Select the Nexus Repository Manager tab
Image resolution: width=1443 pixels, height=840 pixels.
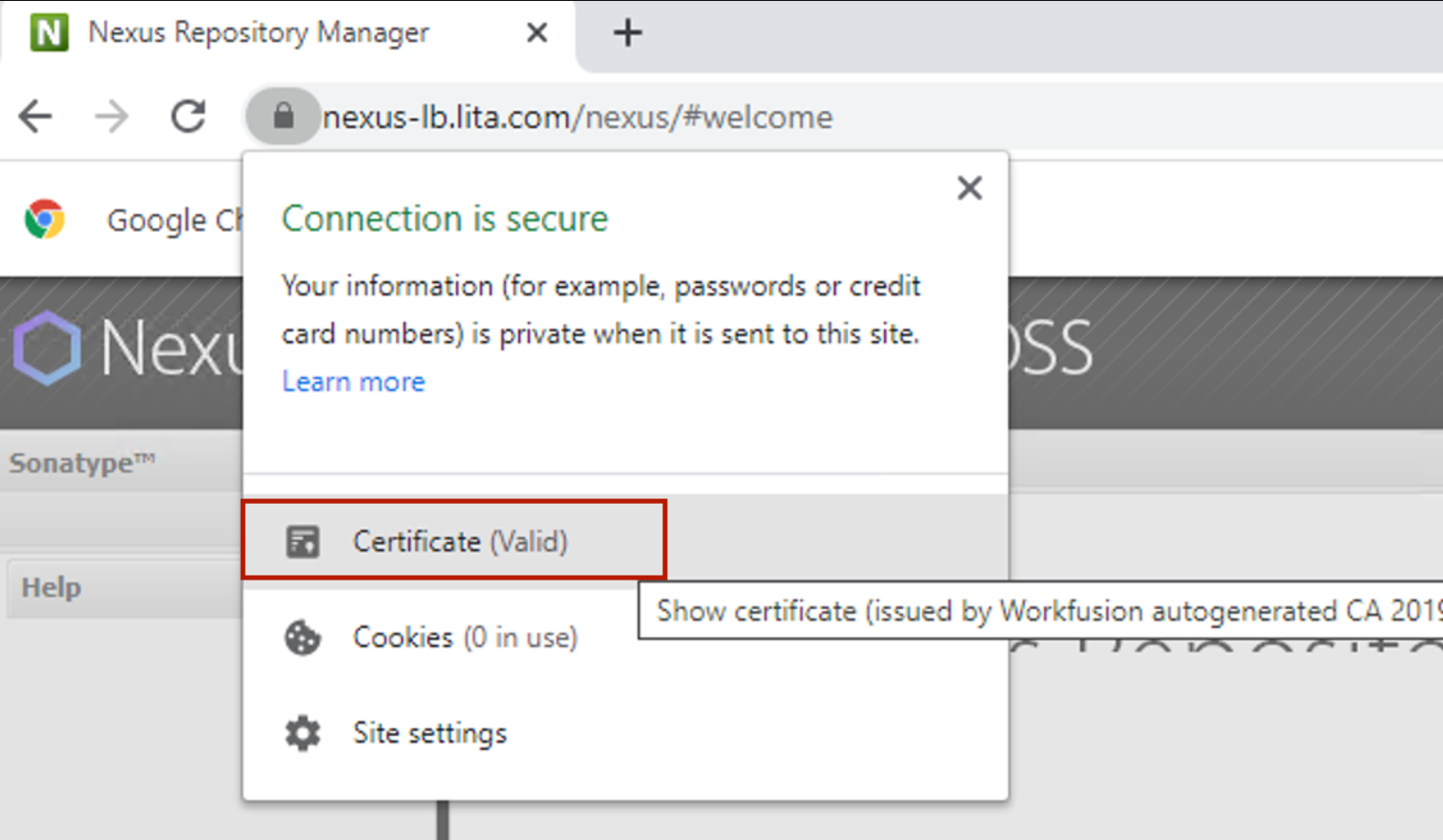pyautogui.click(x=288, y=33)
